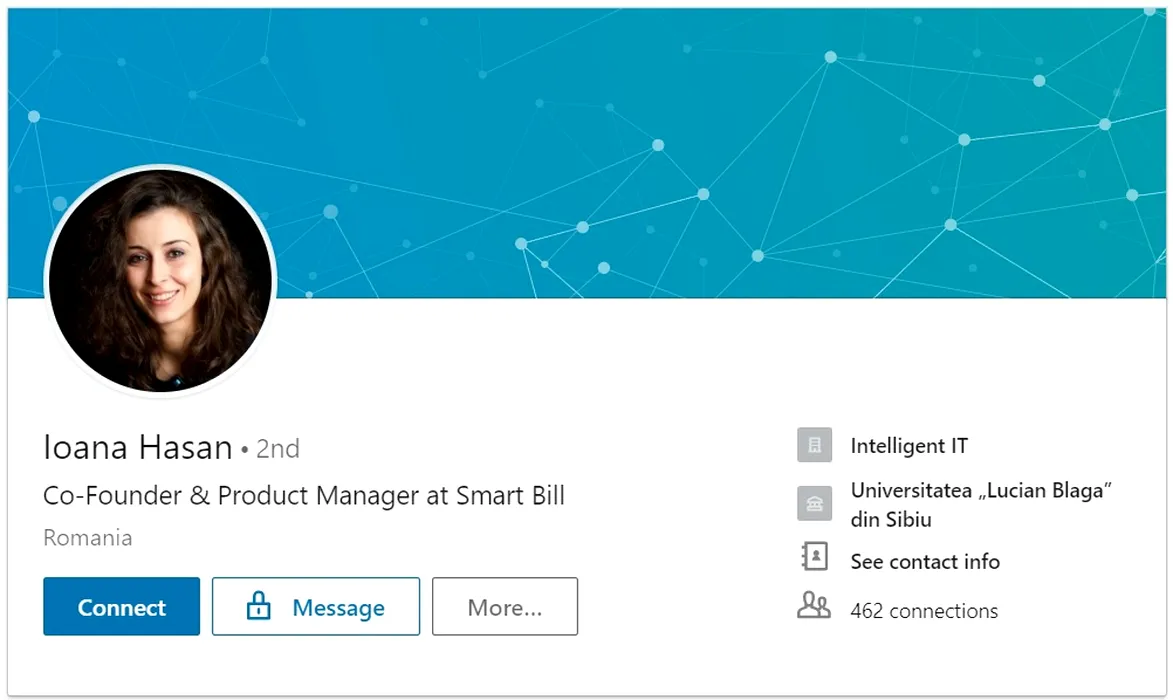Open the More... options menu
The image size is (1173, 700).
pyautogui.click(x=504, y=607)
